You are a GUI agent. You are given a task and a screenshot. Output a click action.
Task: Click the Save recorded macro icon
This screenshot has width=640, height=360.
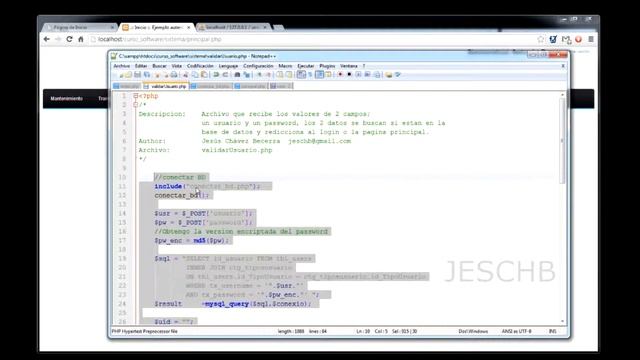click(377, 75)
